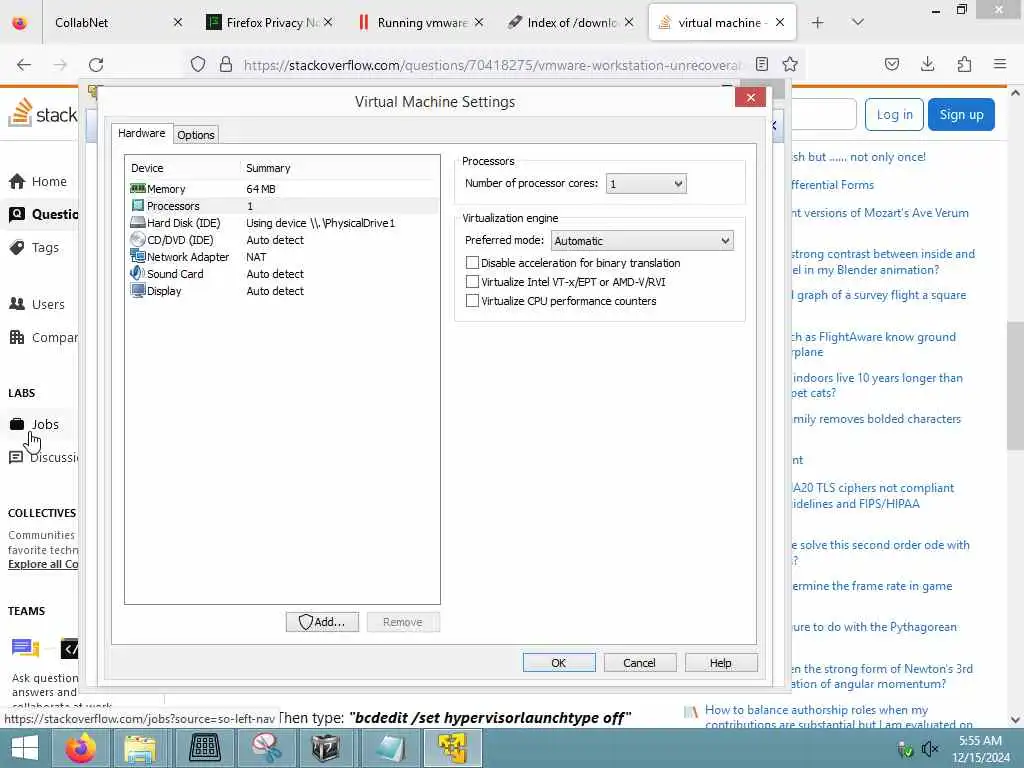1024x768 pixels.
Task: Open the FlightAware related question link
Action: [874, 344]
